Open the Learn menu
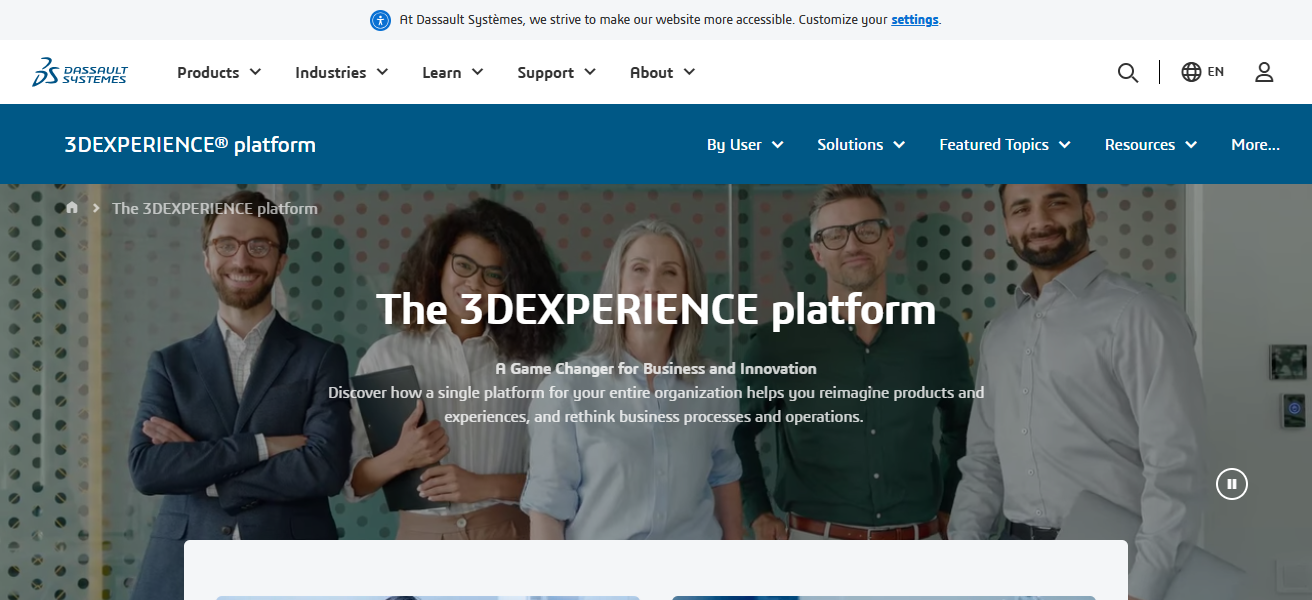This screenshot has height=600, width=1312. point(452,72)
